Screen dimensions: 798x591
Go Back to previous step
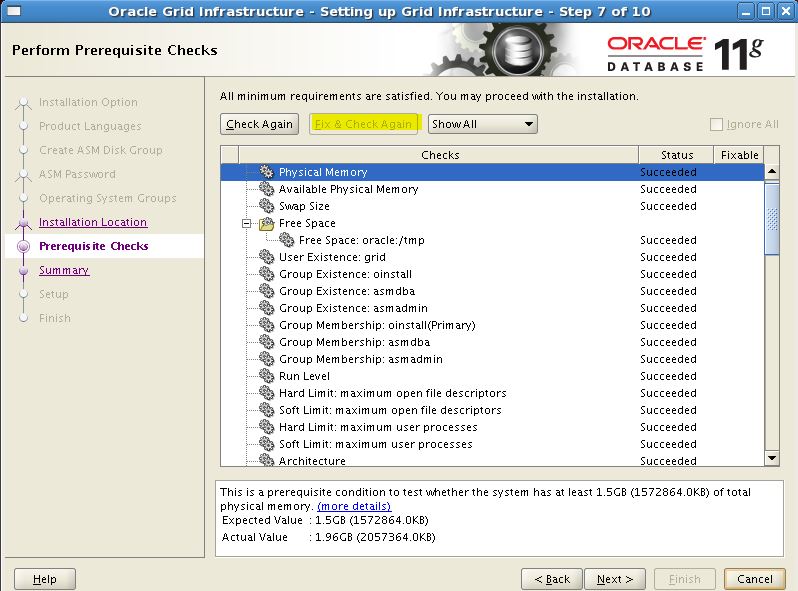552,579
